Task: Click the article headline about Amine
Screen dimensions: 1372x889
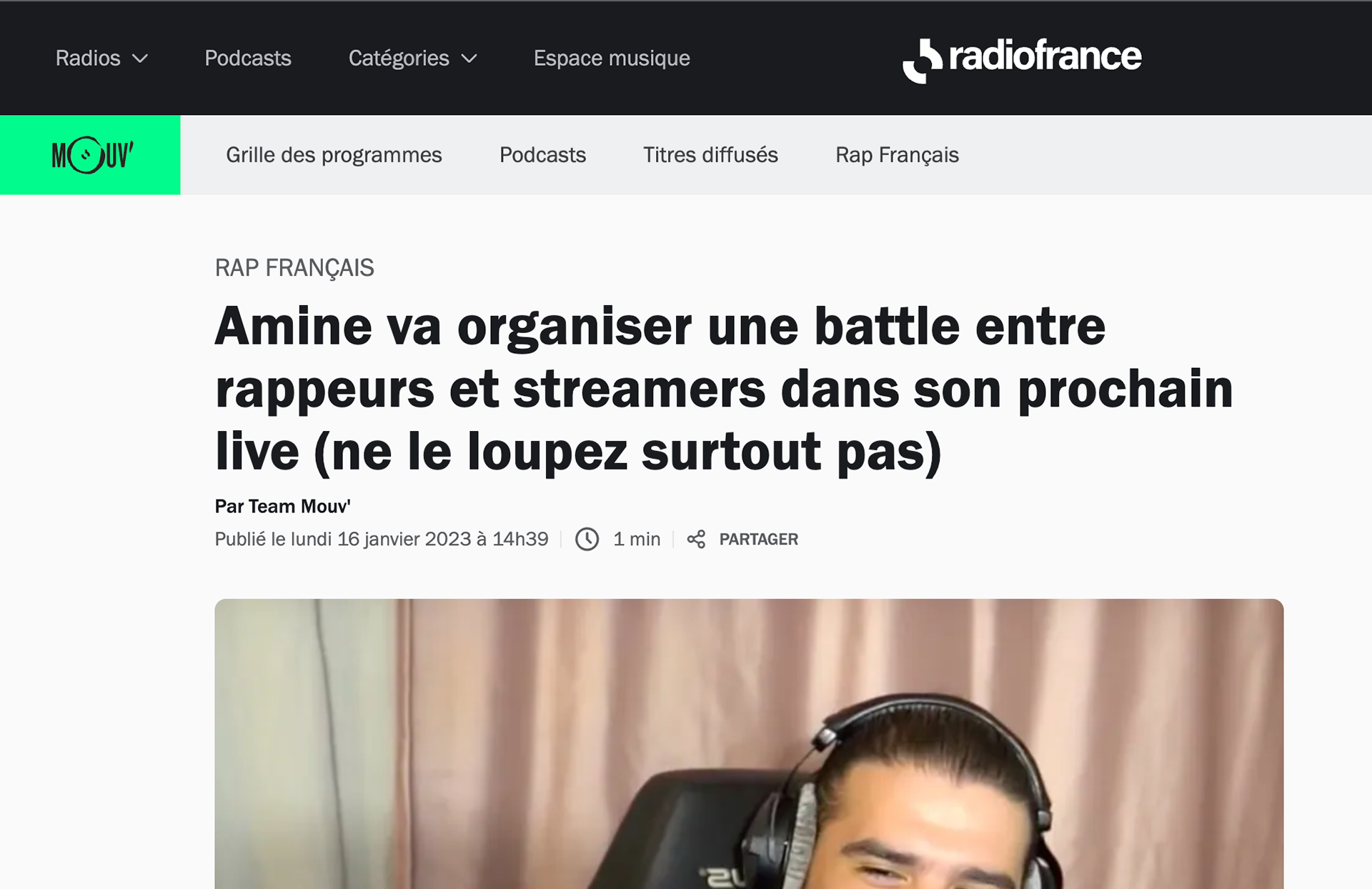Action: (724, 389)
